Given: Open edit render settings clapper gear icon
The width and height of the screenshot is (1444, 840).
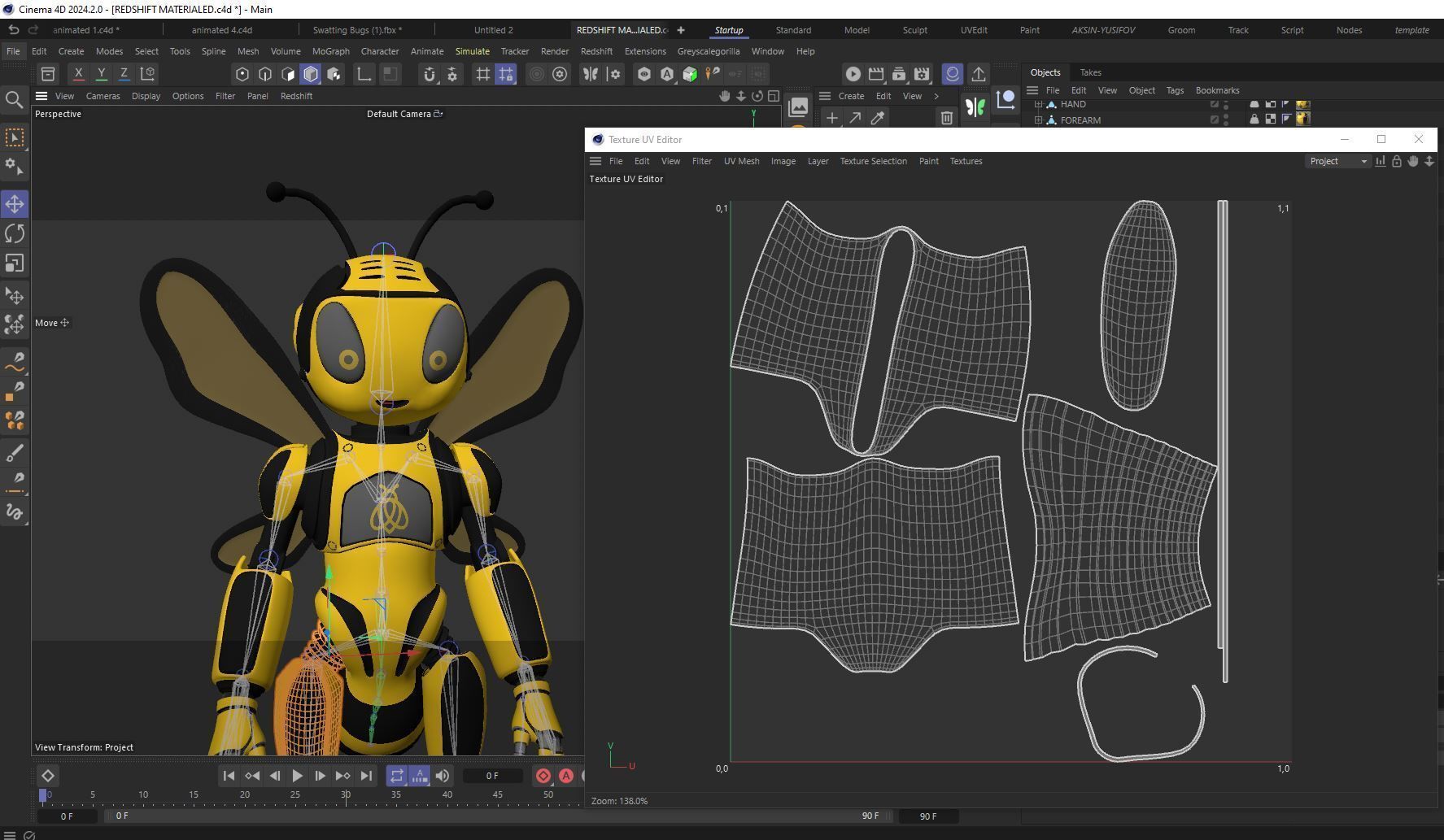Looking at the screenshot, I should click(922, 74).
